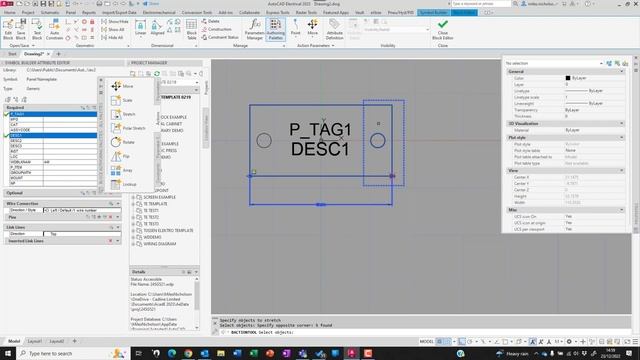Open the Home ribbon tab

click(9, 13)
